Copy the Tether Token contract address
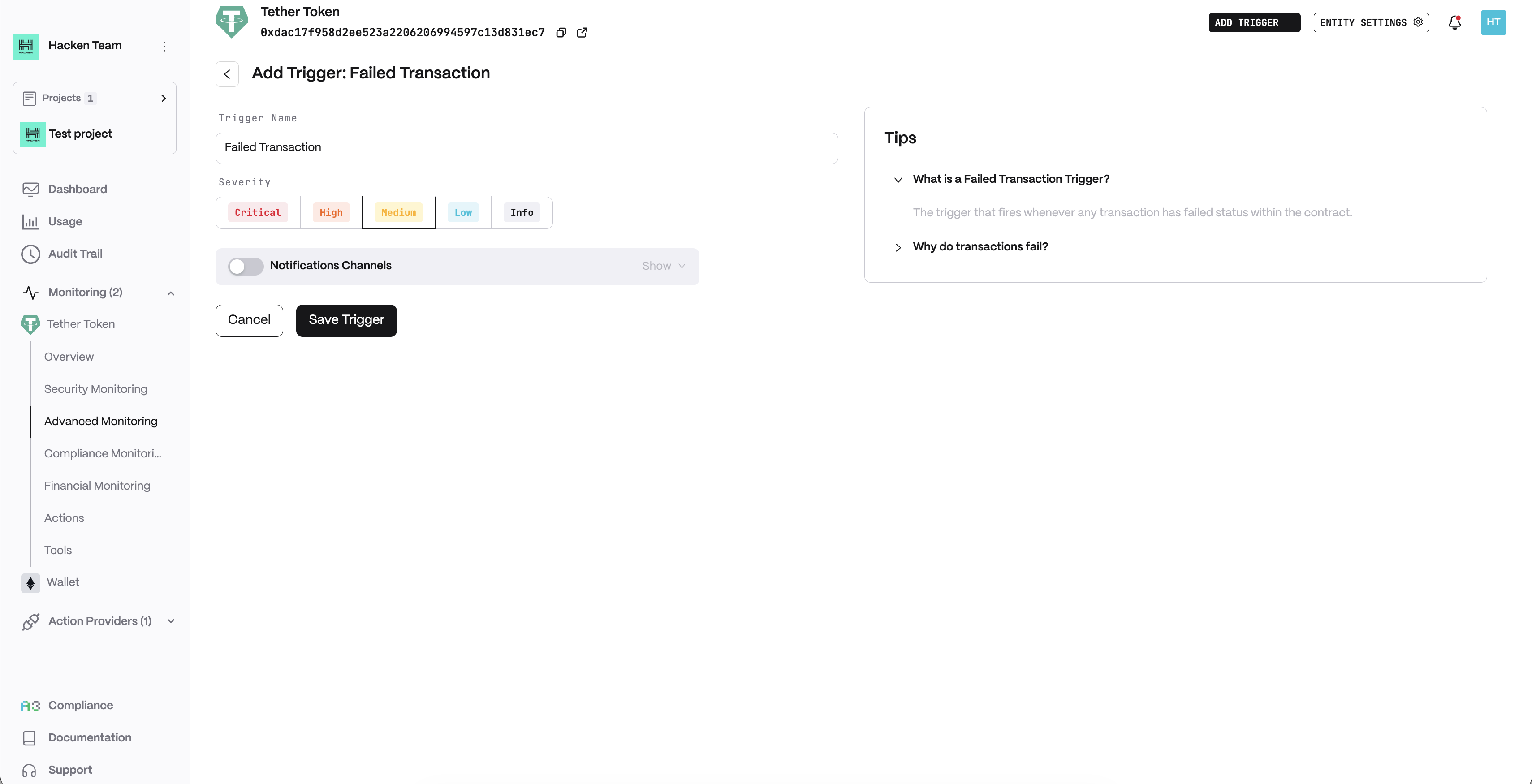This screenshot has width=1532, height=784. coord(561,33)
